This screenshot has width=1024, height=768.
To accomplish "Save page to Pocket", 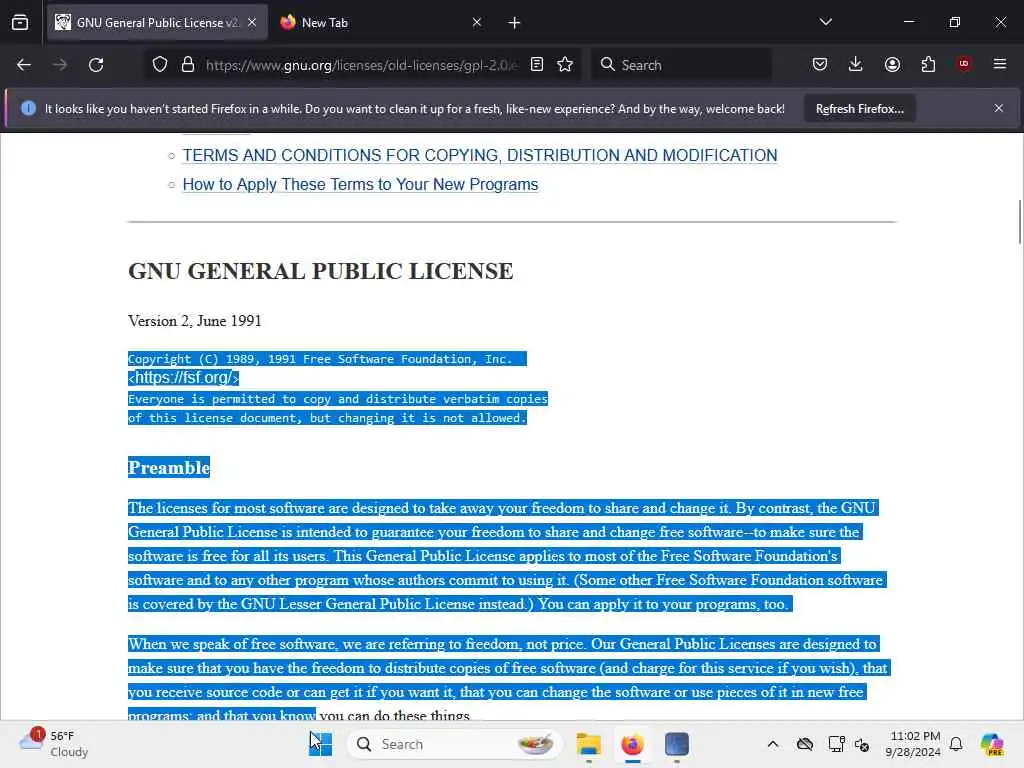I will (820, 64).
